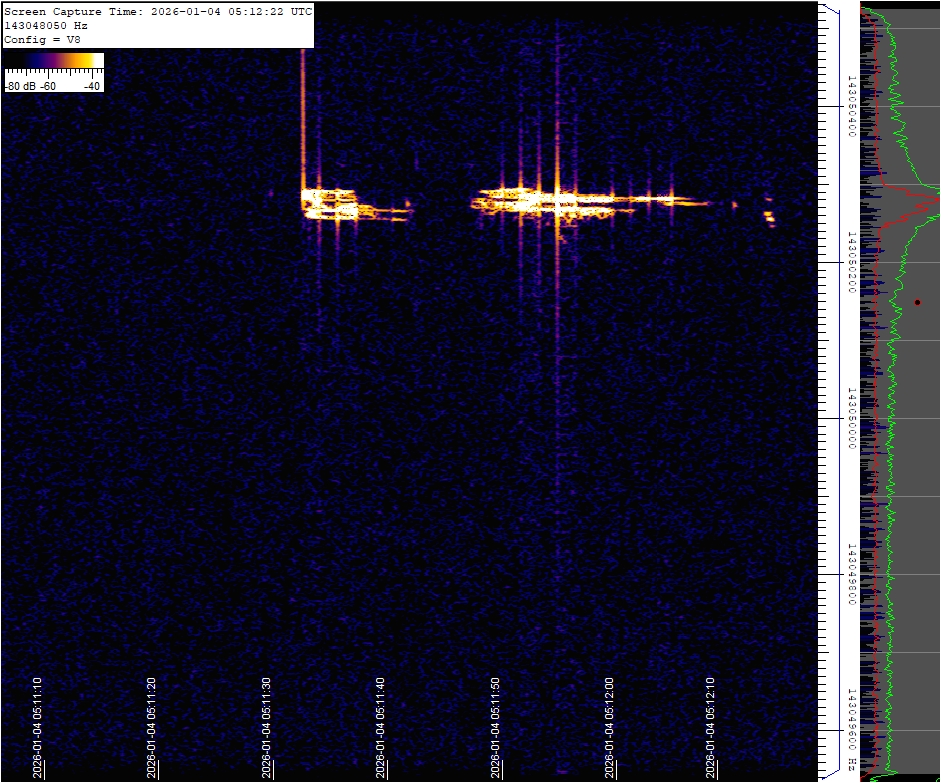
Task: Click the color scale gradient bar
Action: [x=54, y=61]
